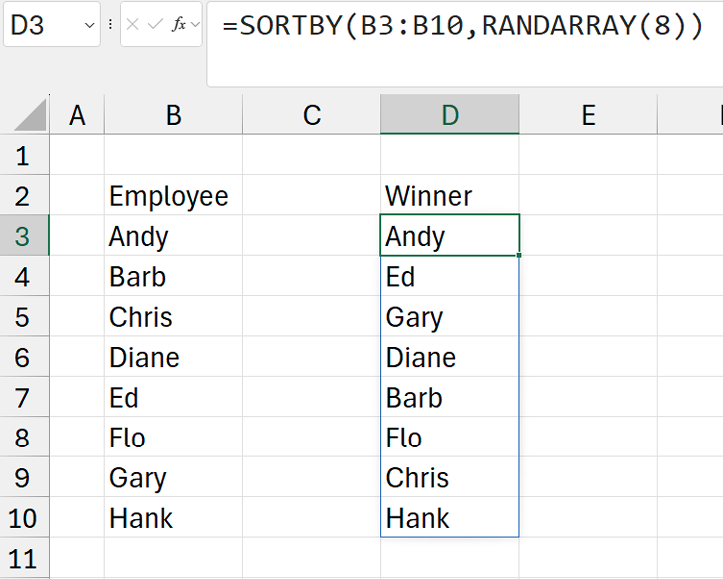Image resolution: width=723 pixels, height=579 pixels.
Task: Select column B header
Action: [173, 116]
